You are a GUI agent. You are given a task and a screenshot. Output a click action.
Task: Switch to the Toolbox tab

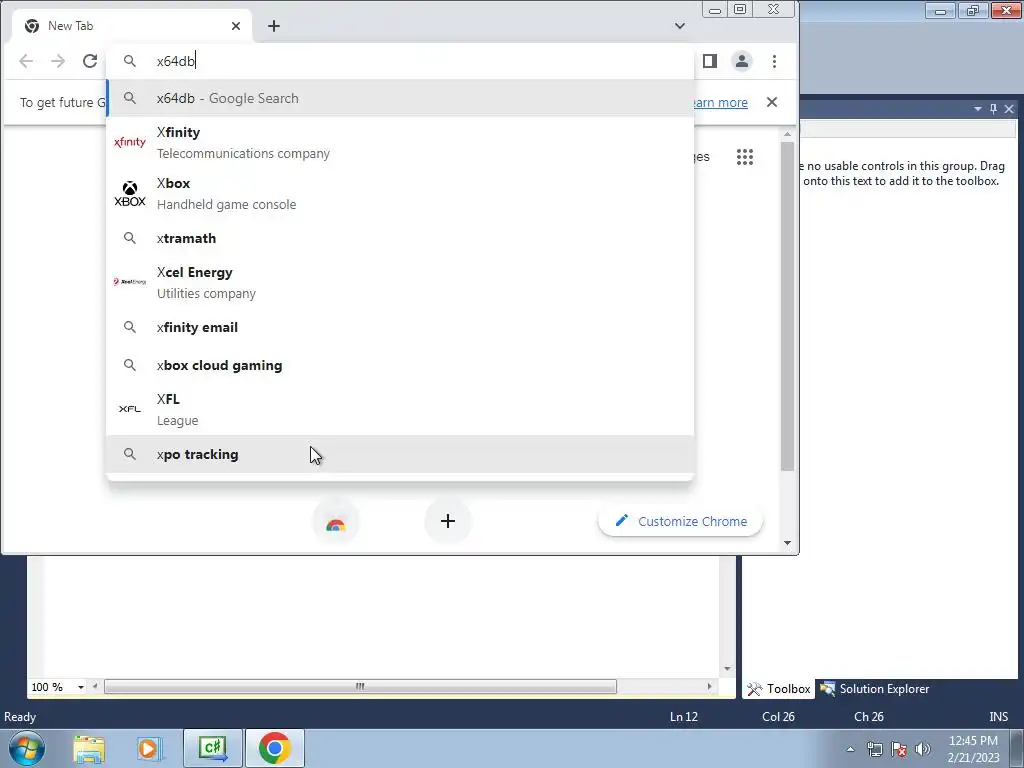tap(778, 689)
